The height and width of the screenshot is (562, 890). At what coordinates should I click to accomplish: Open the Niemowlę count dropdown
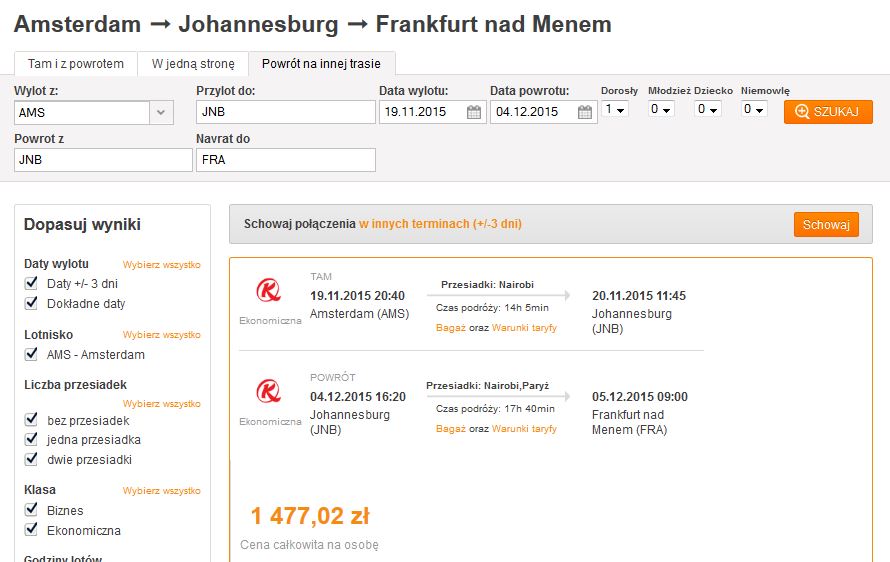[754, 109]
